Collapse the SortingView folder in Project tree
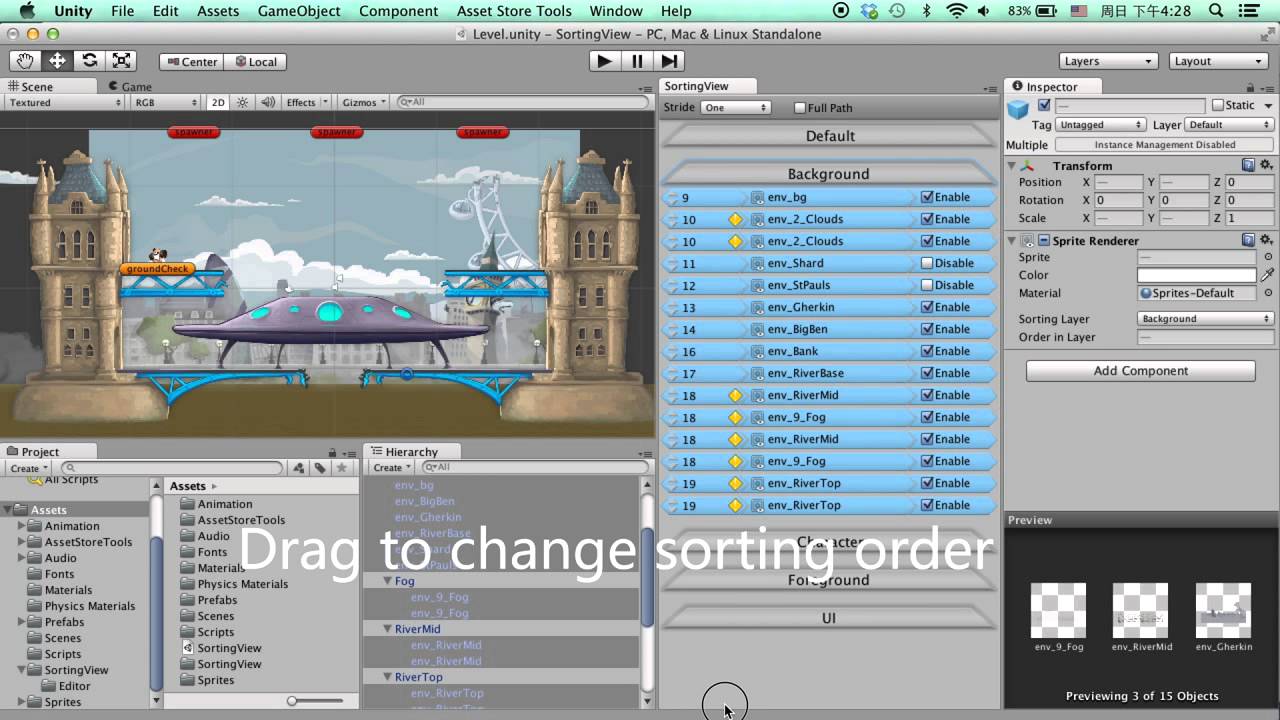 coord(22,670)
